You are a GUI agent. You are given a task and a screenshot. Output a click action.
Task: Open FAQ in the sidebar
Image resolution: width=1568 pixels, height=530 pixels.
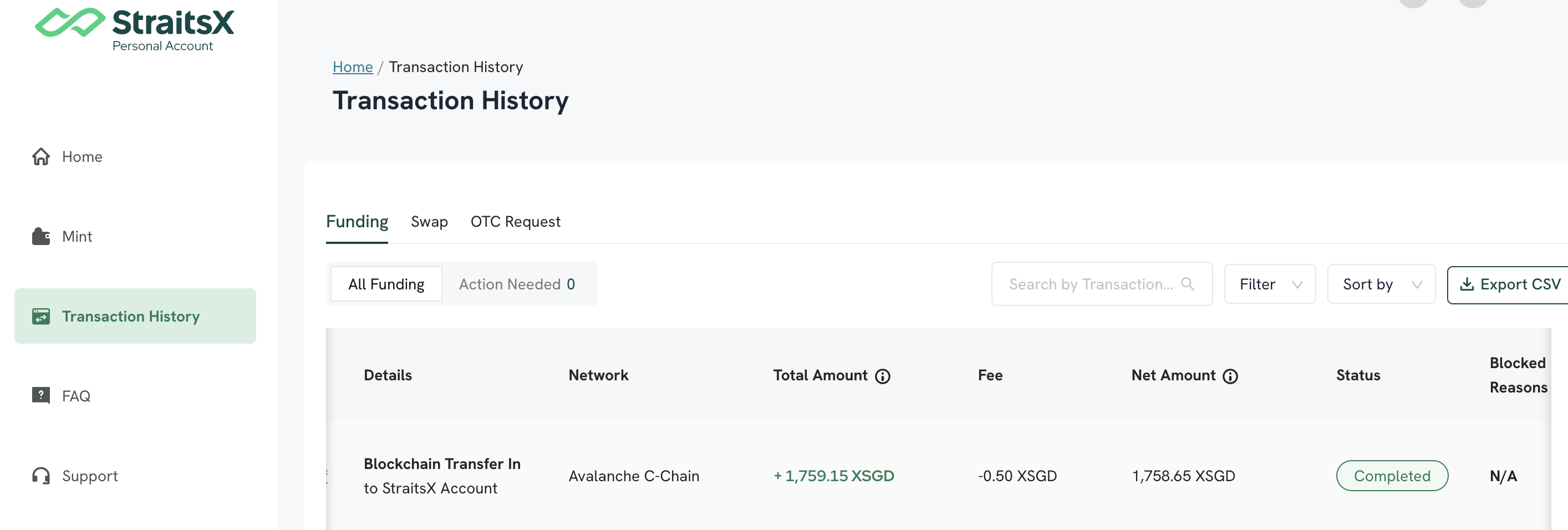tap(135, 395)
